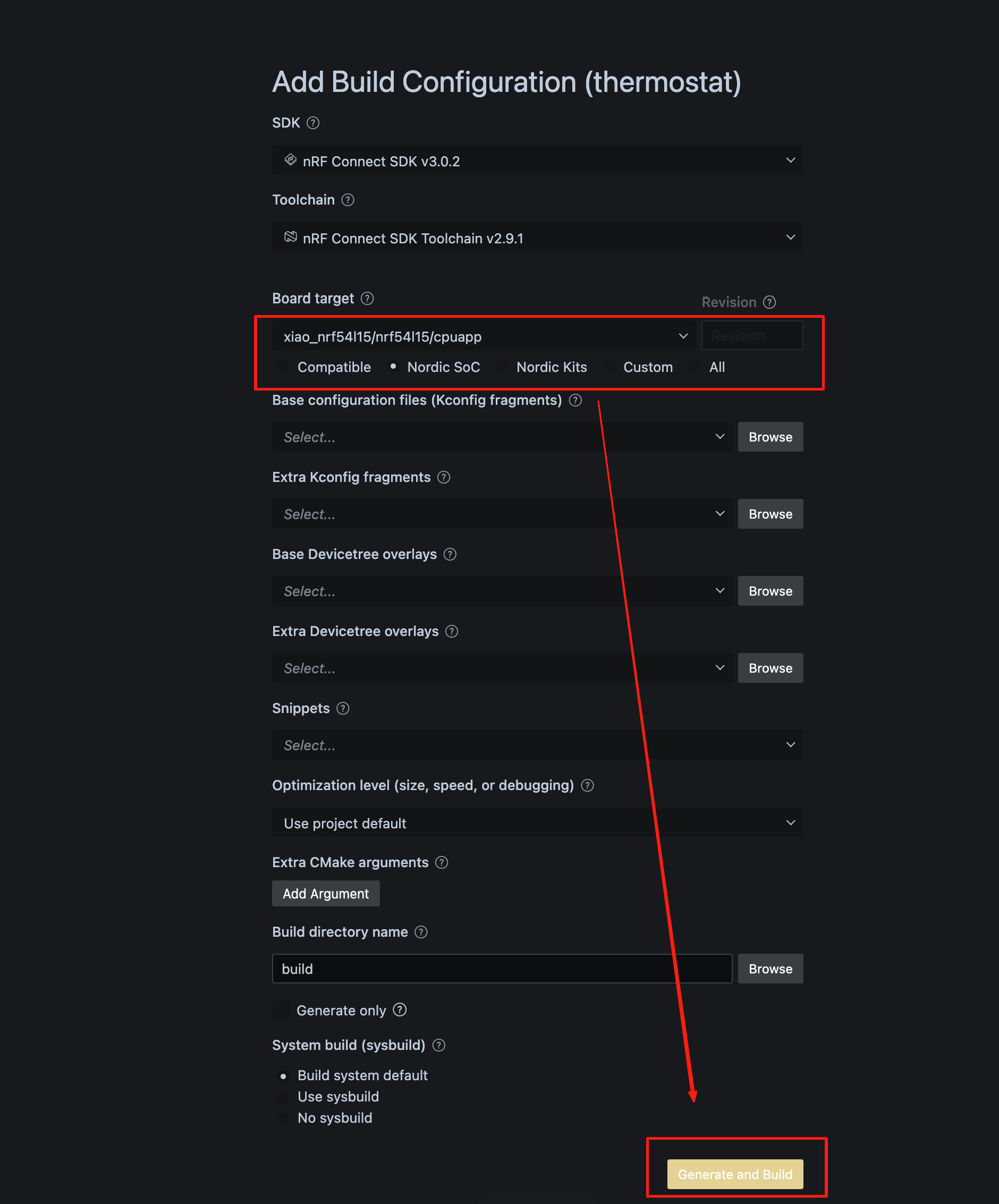Viewport: 999px width, 1204px height.
Task: Open help for Extra CMake arguments
Action: [442, 862]
